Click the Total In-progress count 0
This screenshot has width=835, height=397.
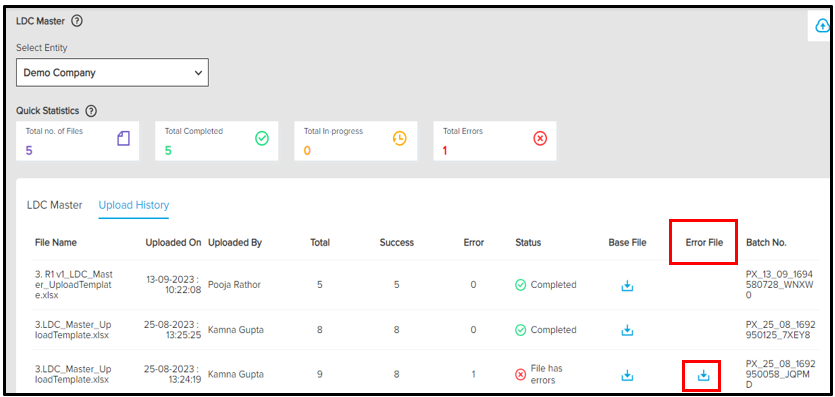[307, 151]
